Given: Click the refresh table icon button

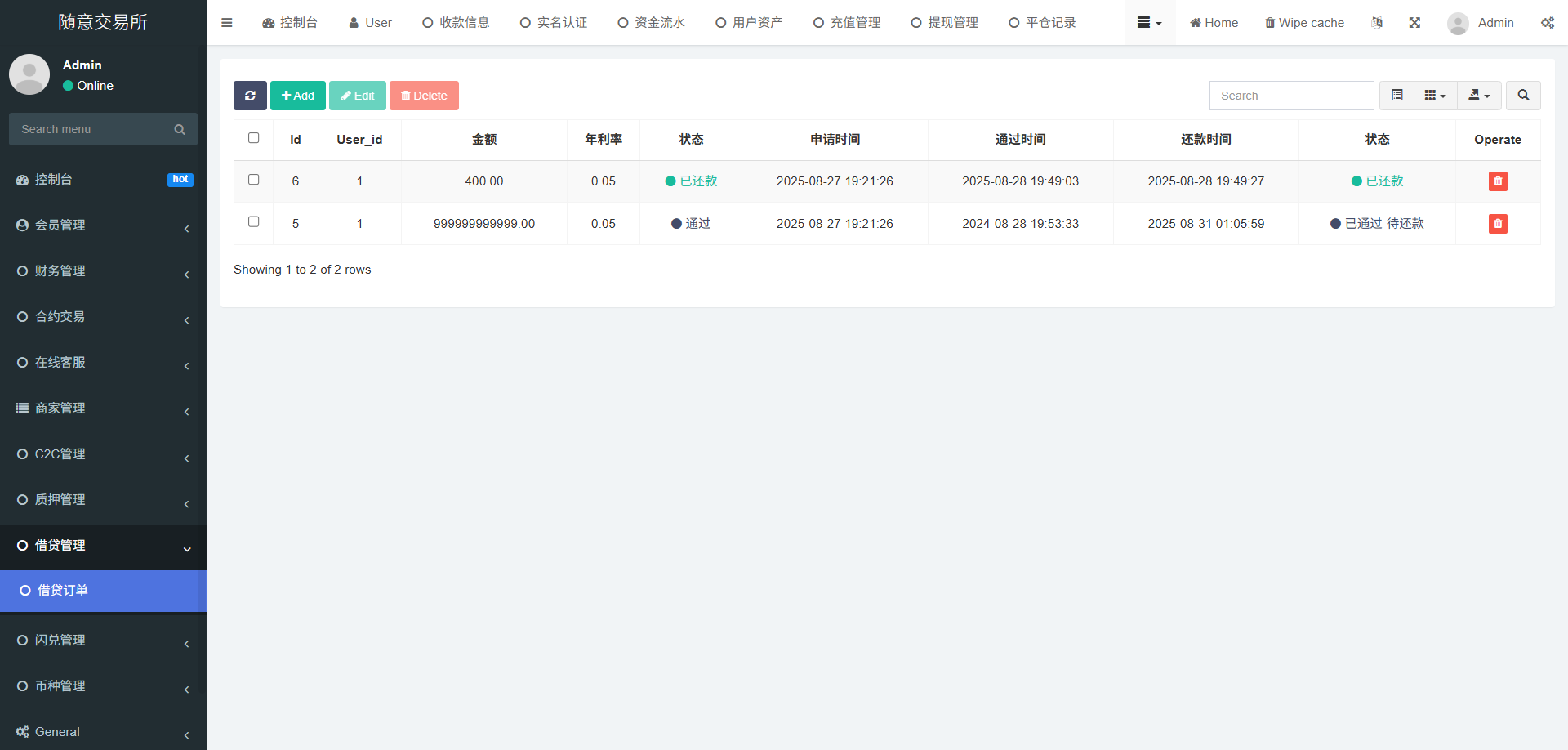Looking at the screenshot, I should coord(250,96).
